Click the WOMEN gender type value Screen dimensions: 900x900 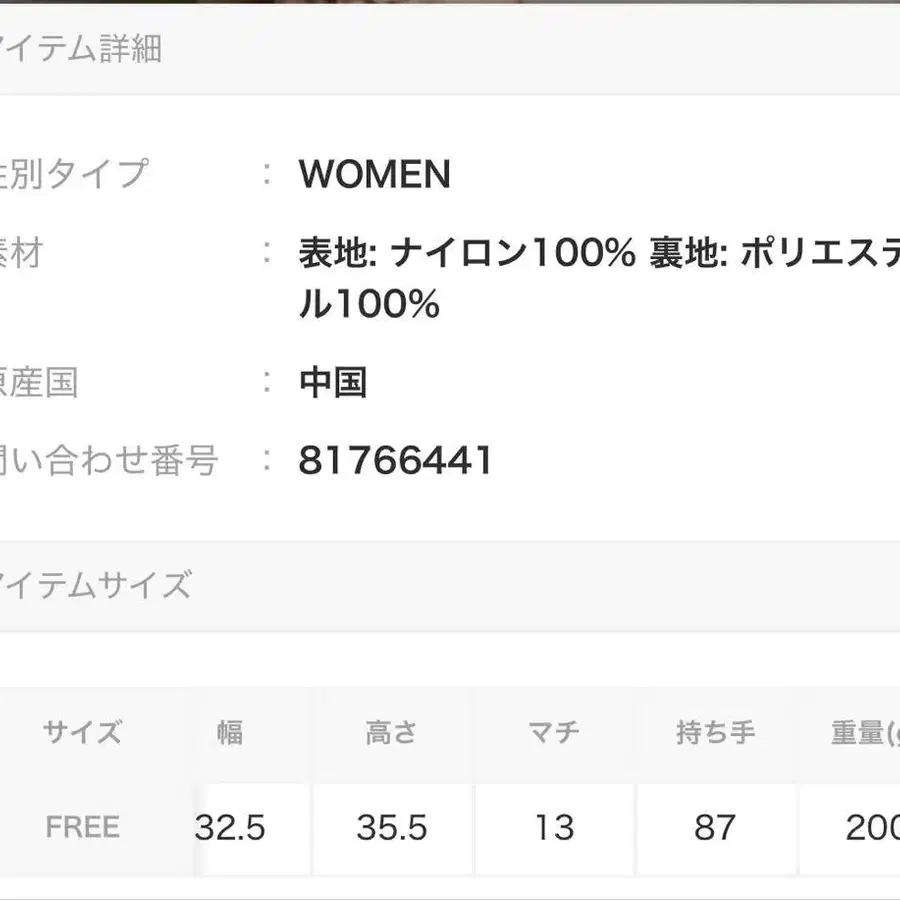click(374, 175)
